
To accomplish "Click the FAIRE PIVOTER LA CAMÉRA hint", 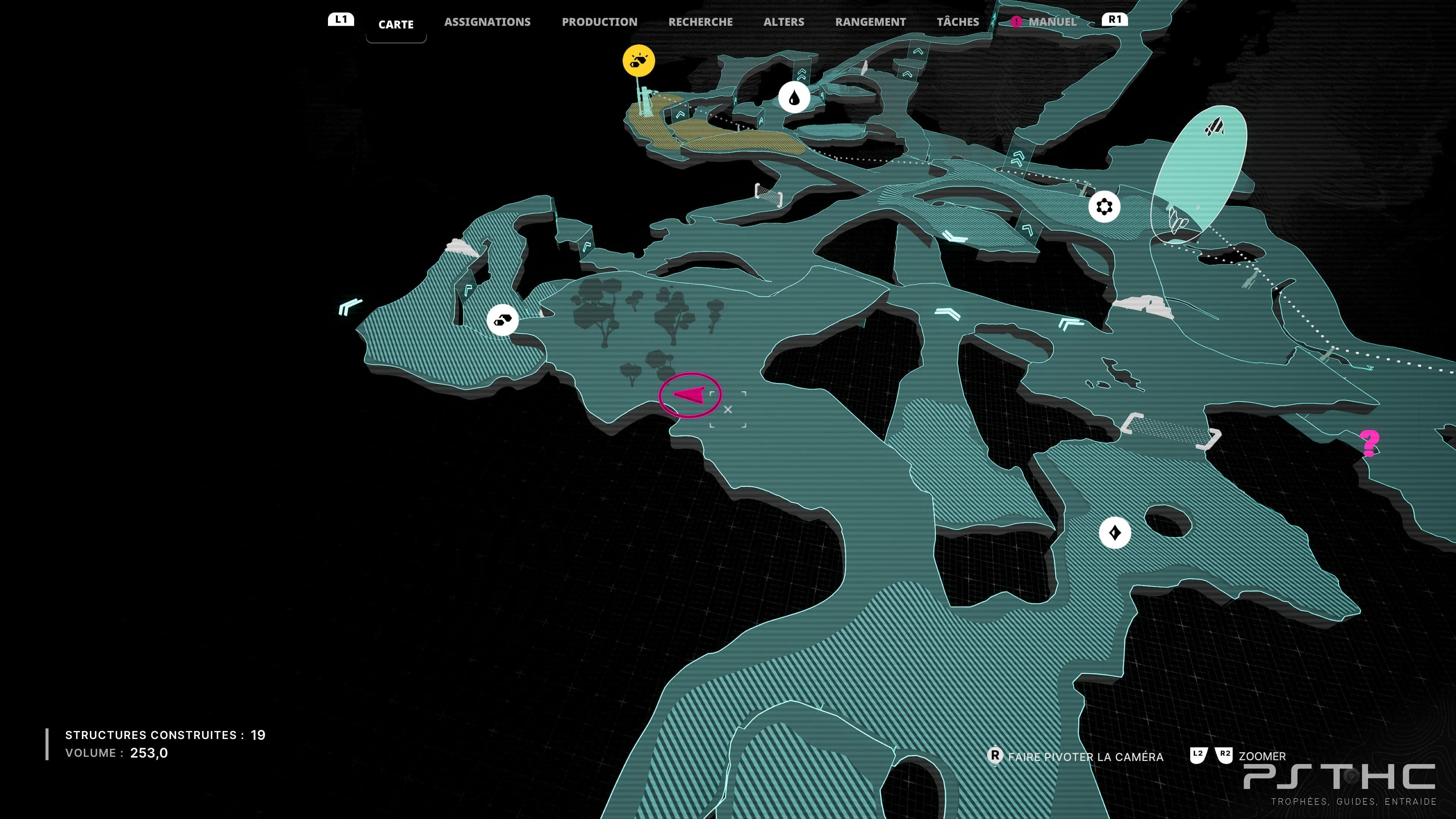I will click(x=1086, y=757).
